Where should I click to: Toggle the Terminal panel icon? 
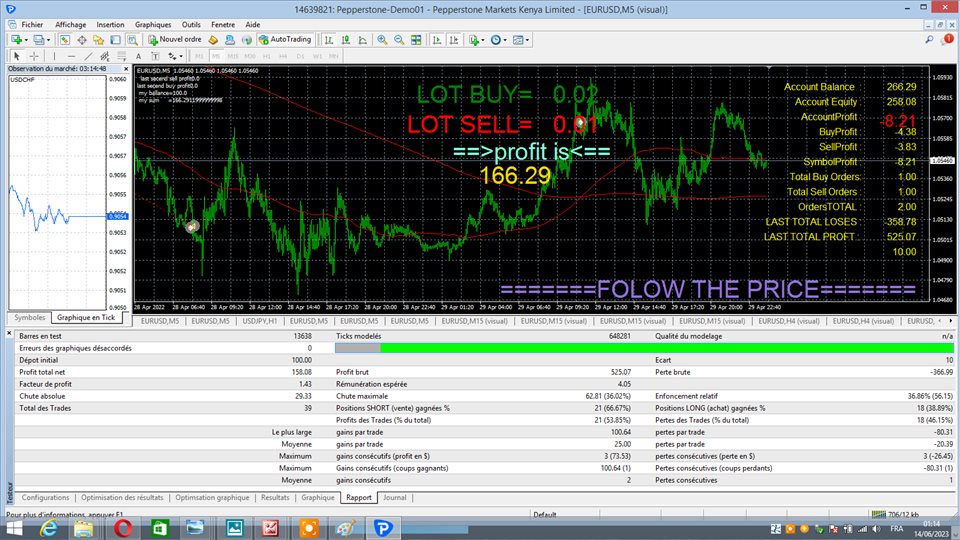point(115,40)
